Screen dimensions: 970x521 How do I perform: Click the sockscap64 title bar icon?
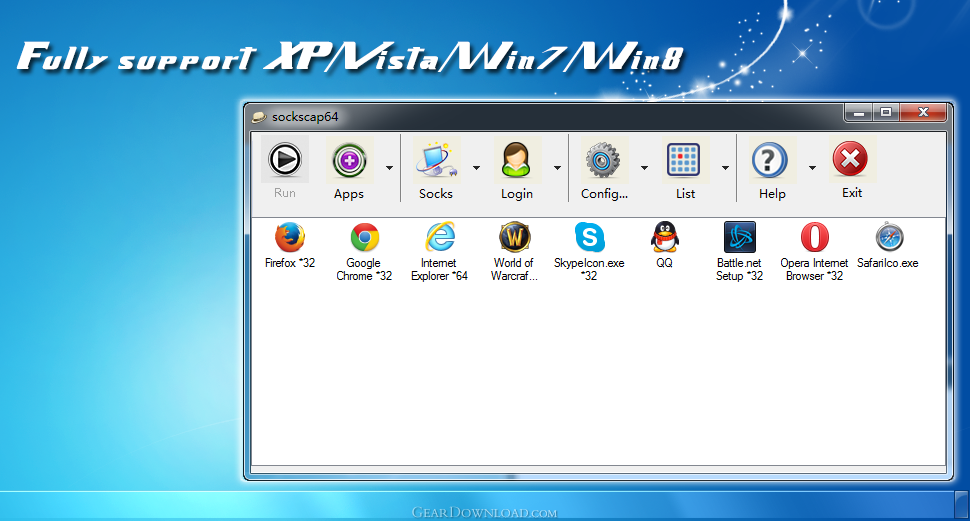tap(259, 117)
